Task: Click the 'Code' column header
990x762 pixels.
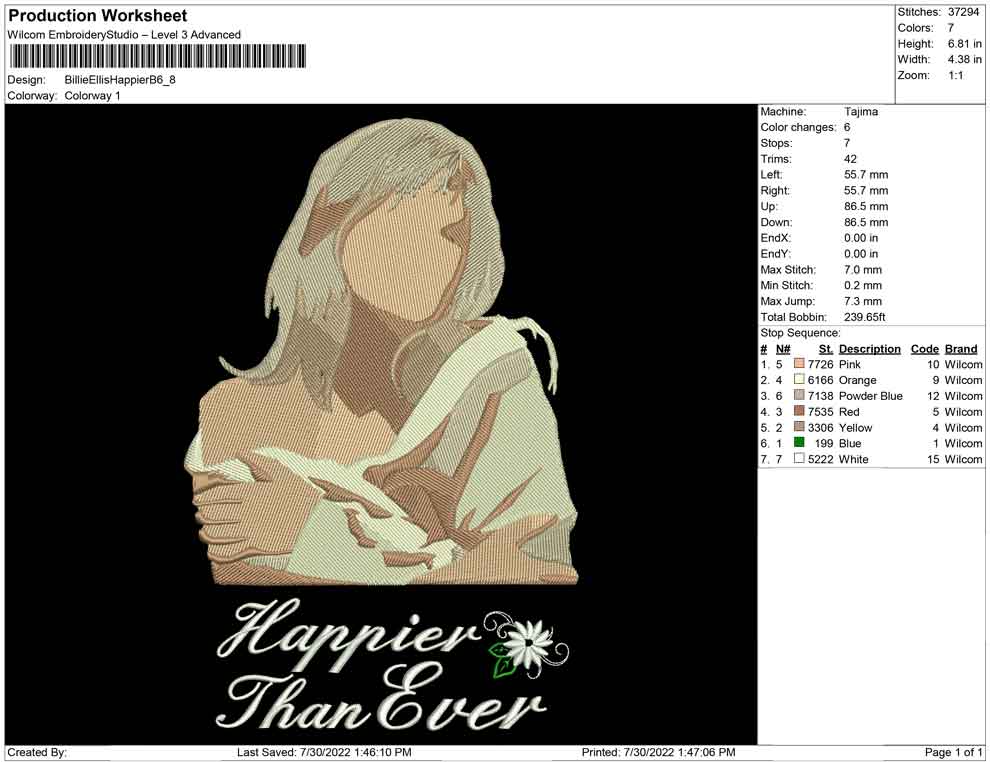Action: click(925, 348)
